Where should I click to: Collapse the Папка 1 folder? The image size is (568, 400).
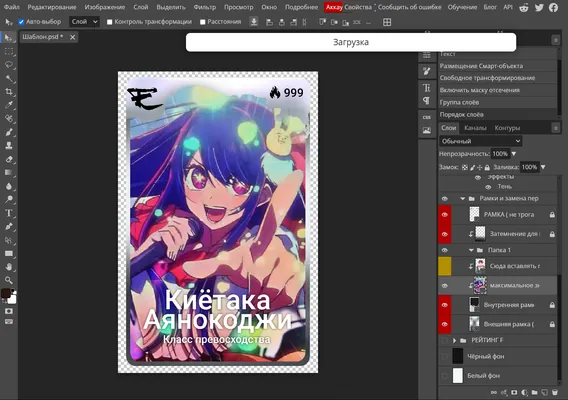(471, 250)
